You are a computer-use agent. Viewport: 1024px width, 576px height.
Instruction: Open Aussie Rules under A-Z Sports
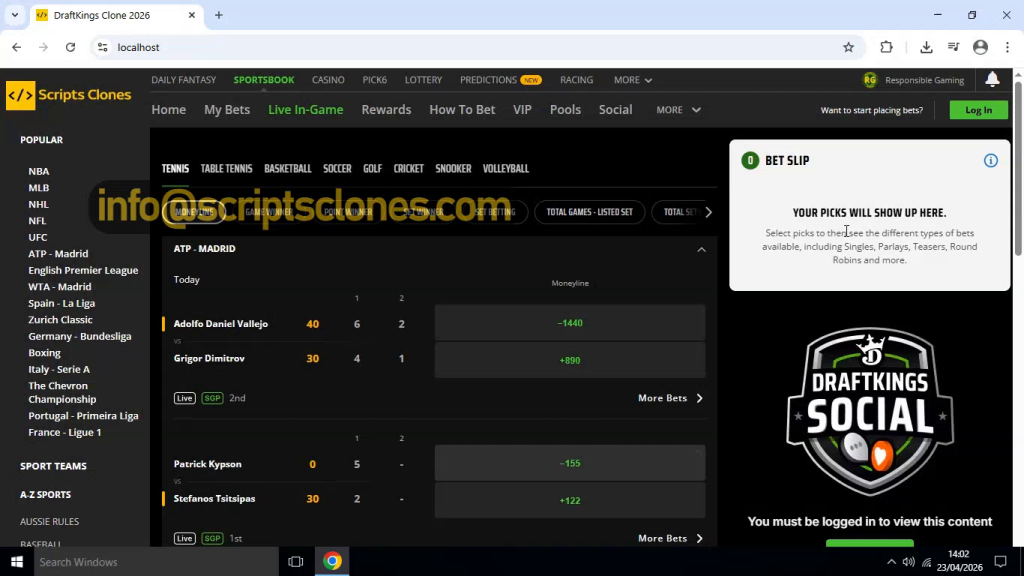tap(50, 521)
